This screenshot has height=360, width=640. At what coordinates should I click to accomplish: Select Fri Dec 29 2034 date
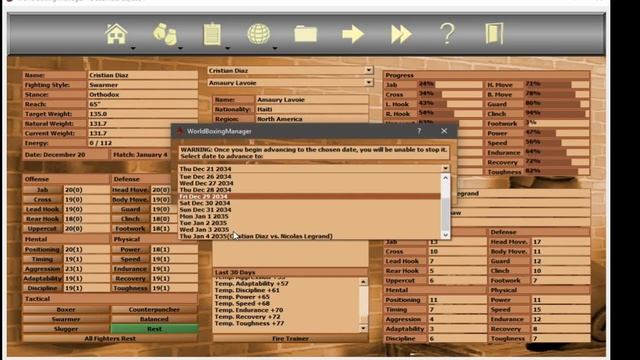309,196
